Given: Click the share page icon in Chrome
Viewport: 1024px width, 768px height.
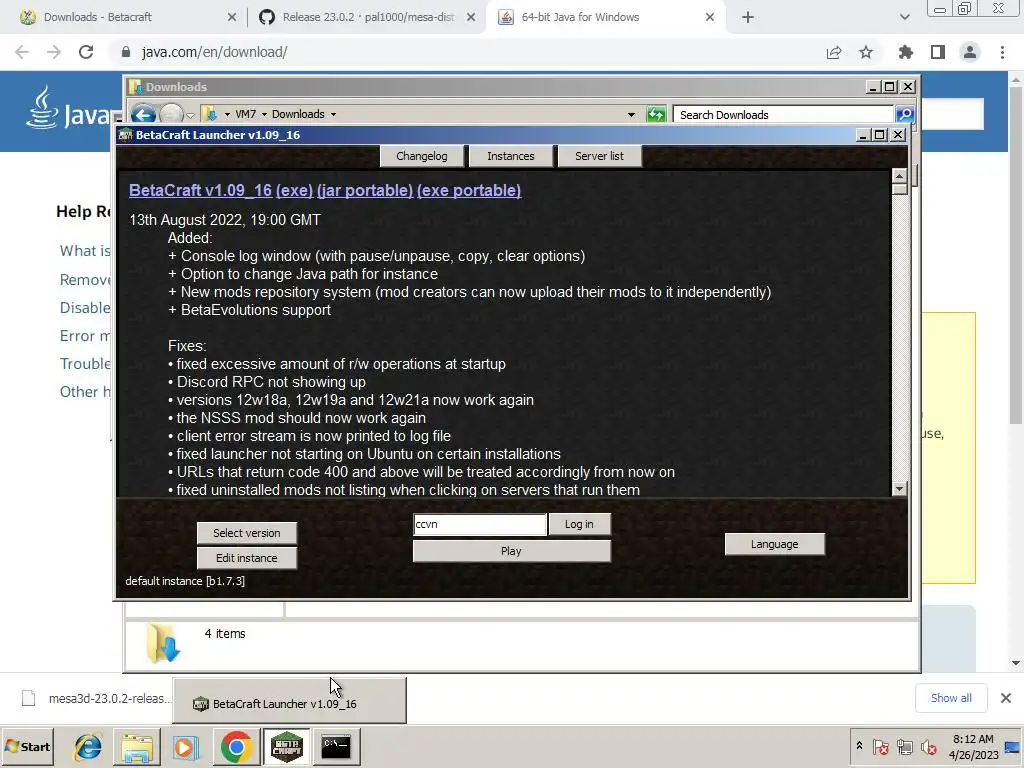Looking at the screenshot, I should pyautogui.click(x=834, y=52).
